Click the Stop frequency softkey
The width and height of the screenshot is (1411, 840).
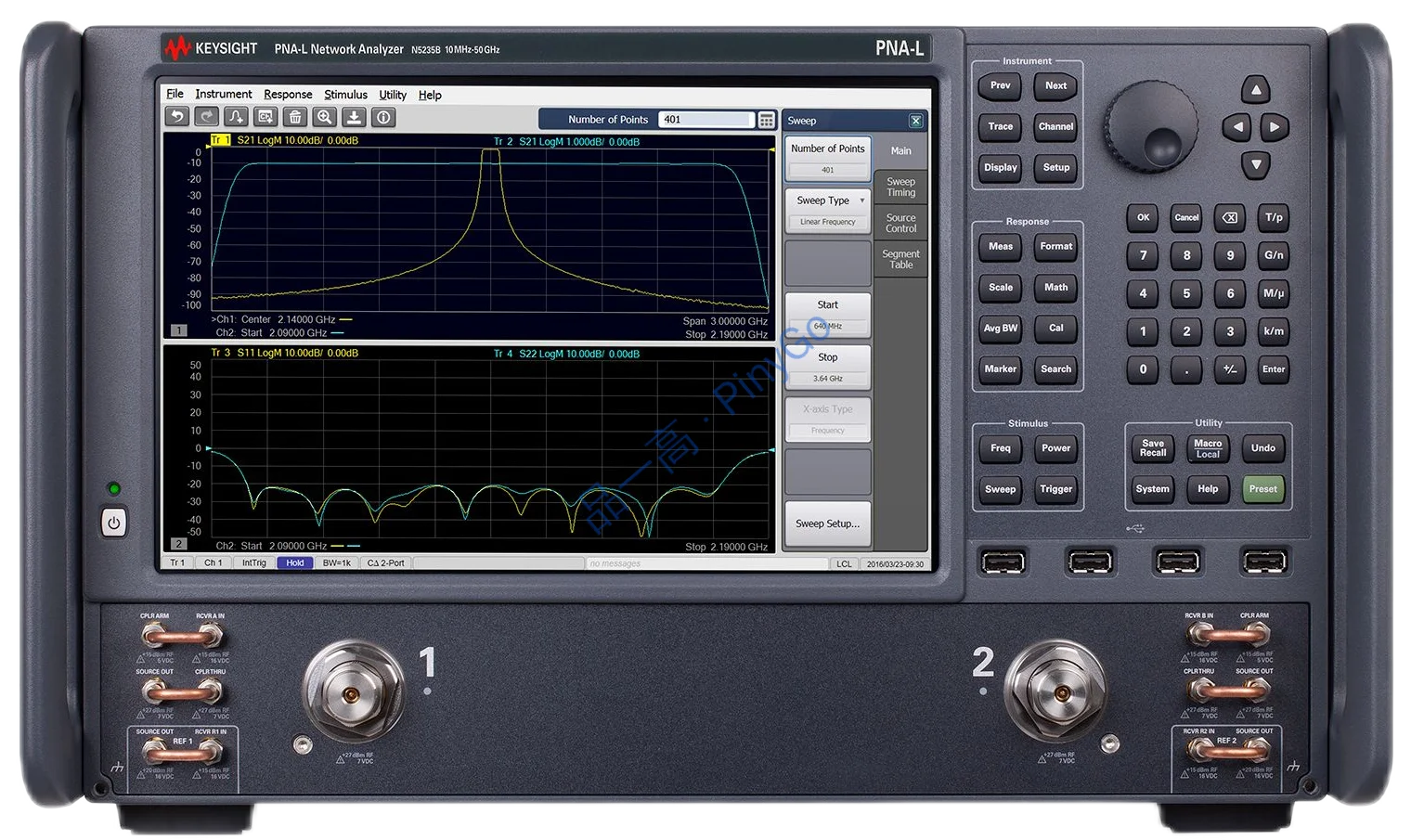828,367
